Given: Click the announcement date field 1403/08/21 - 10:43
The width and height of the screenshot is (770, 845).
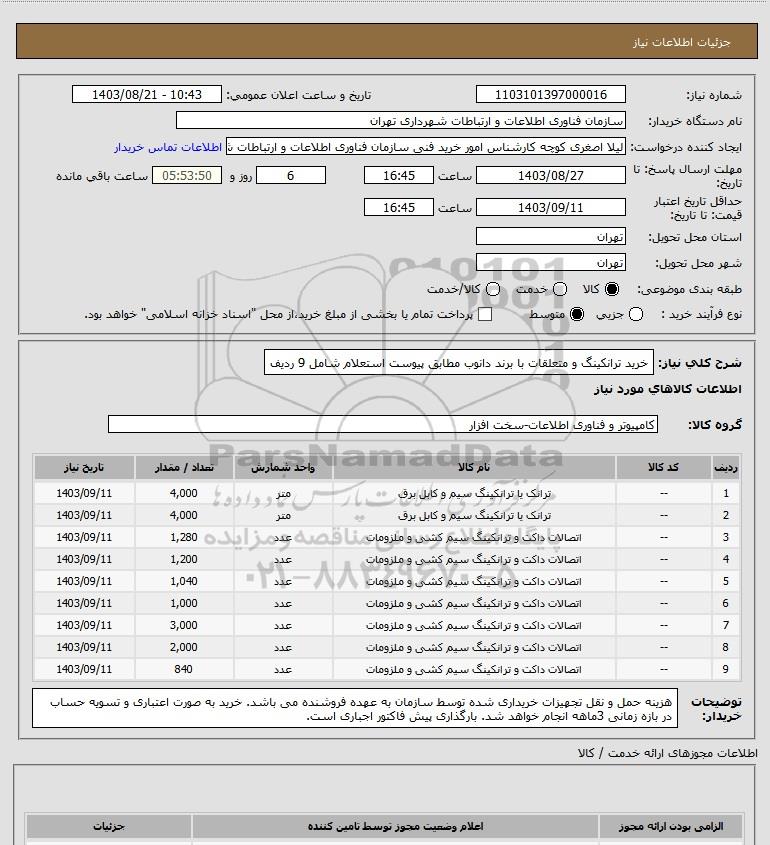Looking at the screenshot, I should pyautogui.click(x=147, y=94).
